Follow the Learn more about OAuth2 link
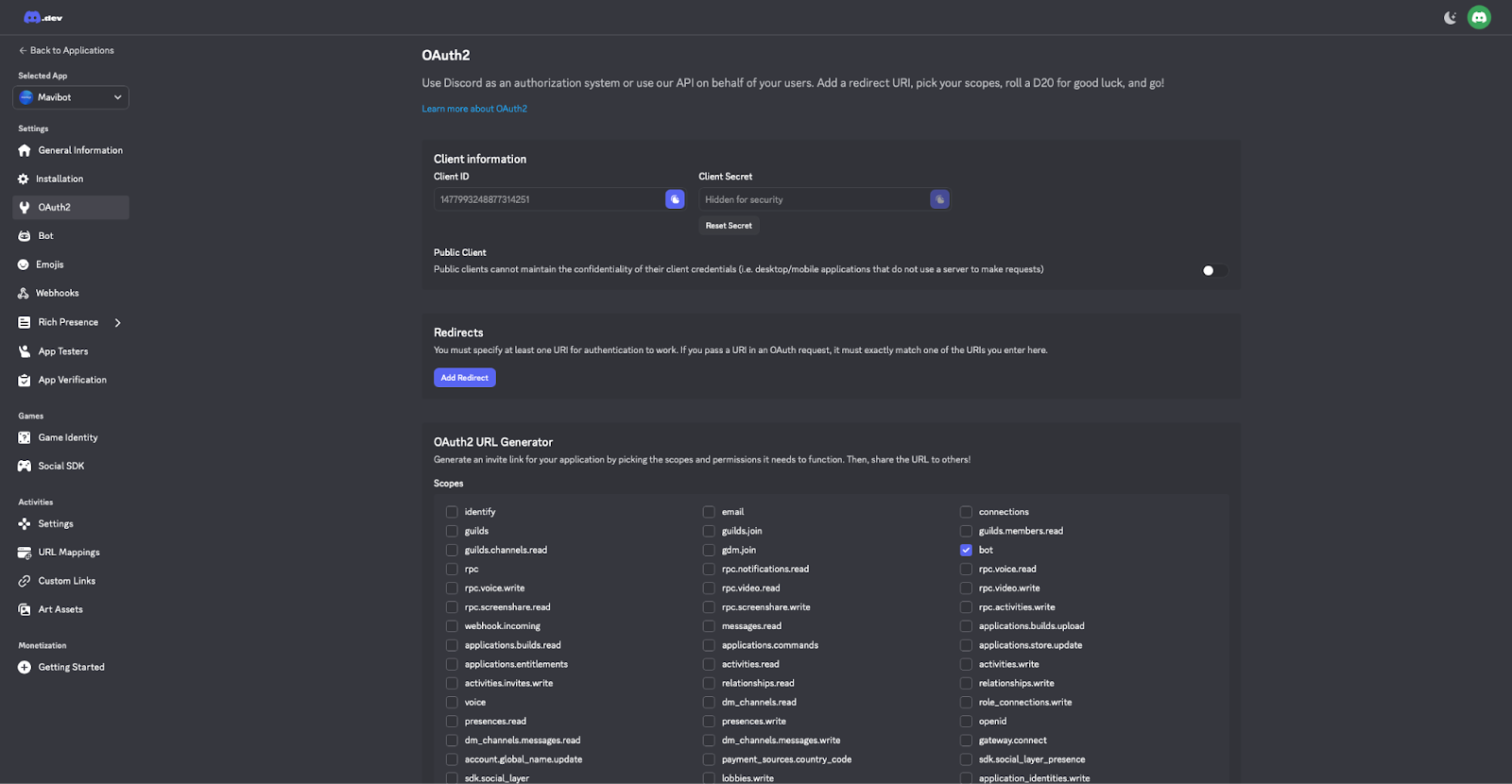1512x784 pixels. pyautogui.click(x=474, y=109)
